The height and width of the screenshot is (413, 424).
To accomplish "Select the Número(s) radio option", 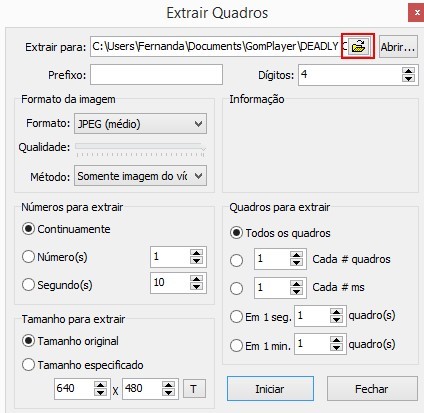I will pyautogui.click(x=28, y=257).
